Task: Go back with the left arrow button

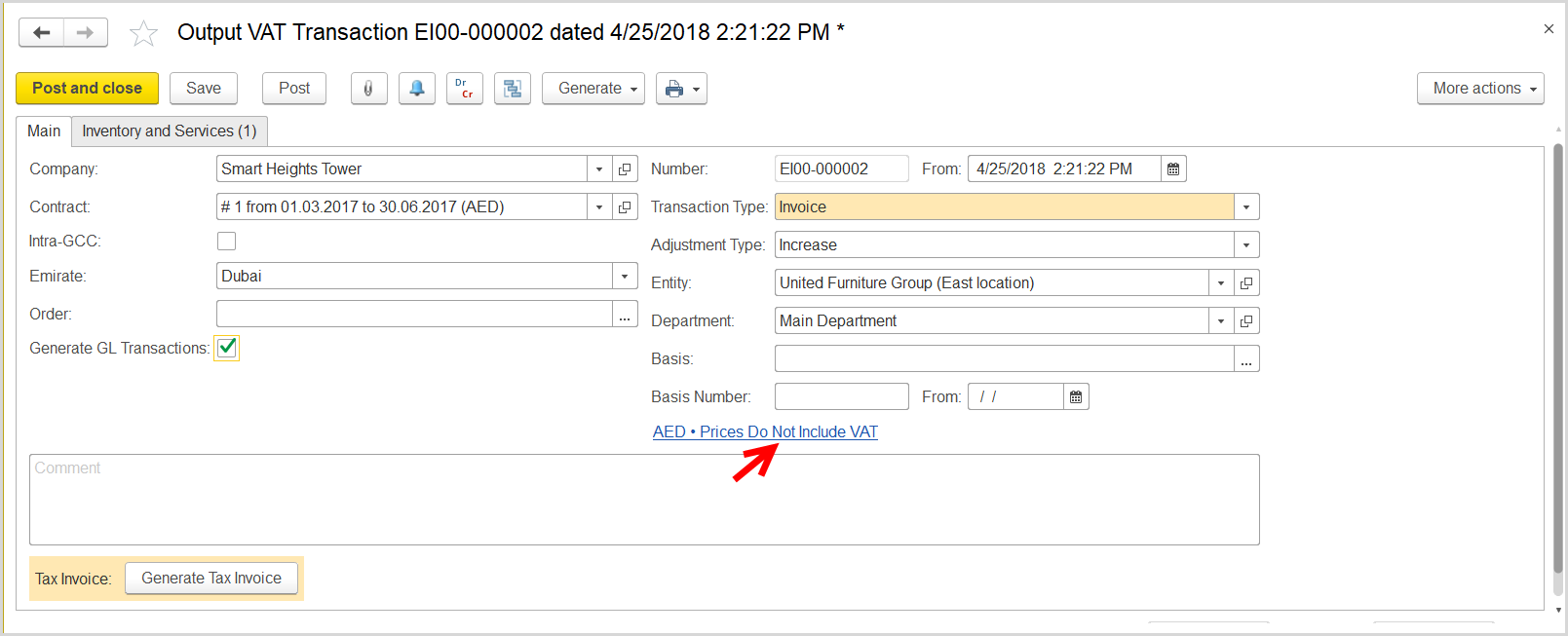Action: coord(42,32)
